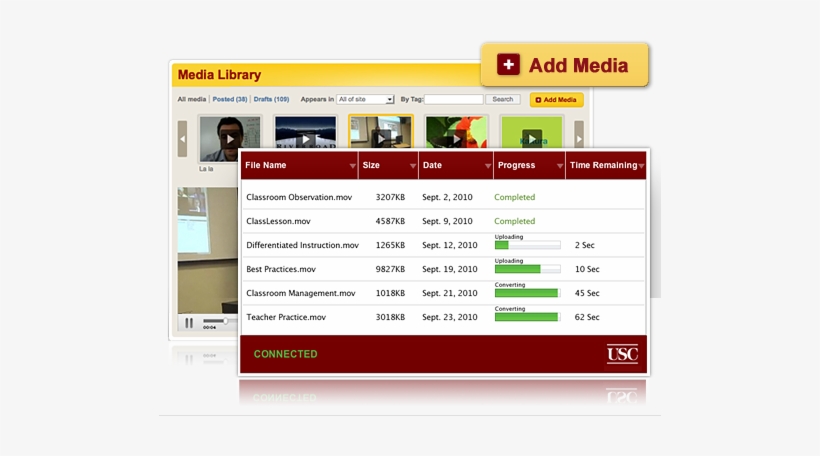This screenshot has height=456, width=820.
Task: Select the Drafts (109) filter
Action: pyautogui.click(x=271, y=99)
